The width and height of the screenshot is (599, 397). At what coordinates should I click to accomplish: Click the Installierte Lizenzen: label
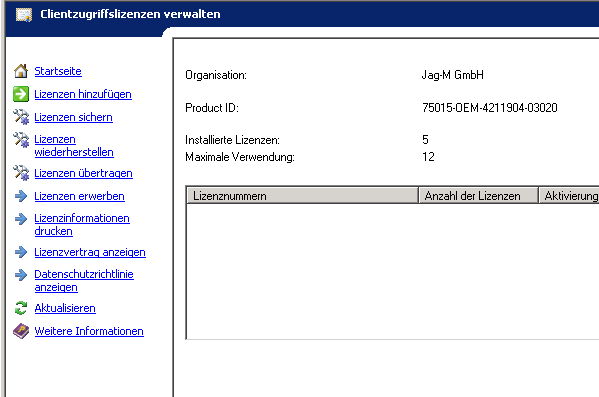click(x=232, y=140)
